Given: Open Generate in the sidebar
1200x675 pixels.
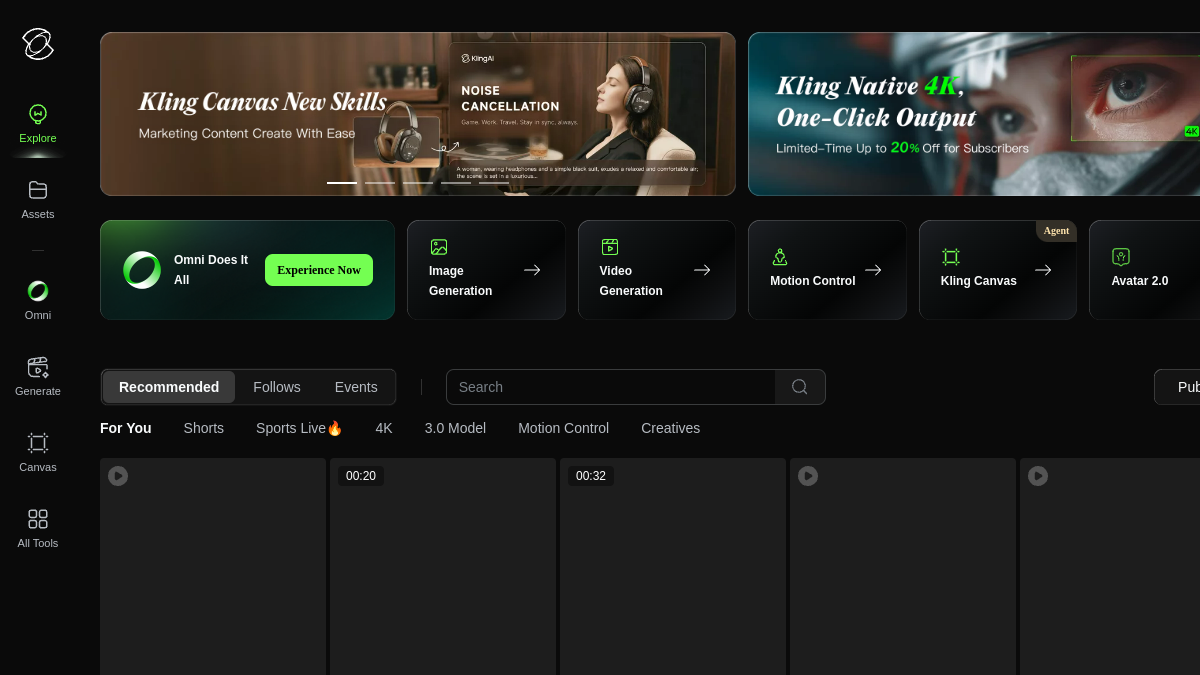Looking at the screenshot, I should coord(38,376).
